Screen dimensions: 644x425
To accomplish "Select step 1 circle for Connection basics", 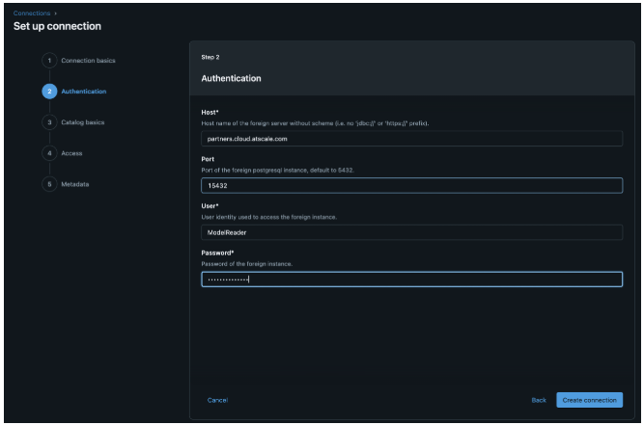I will pyautogui.click(x=49, y=60).
